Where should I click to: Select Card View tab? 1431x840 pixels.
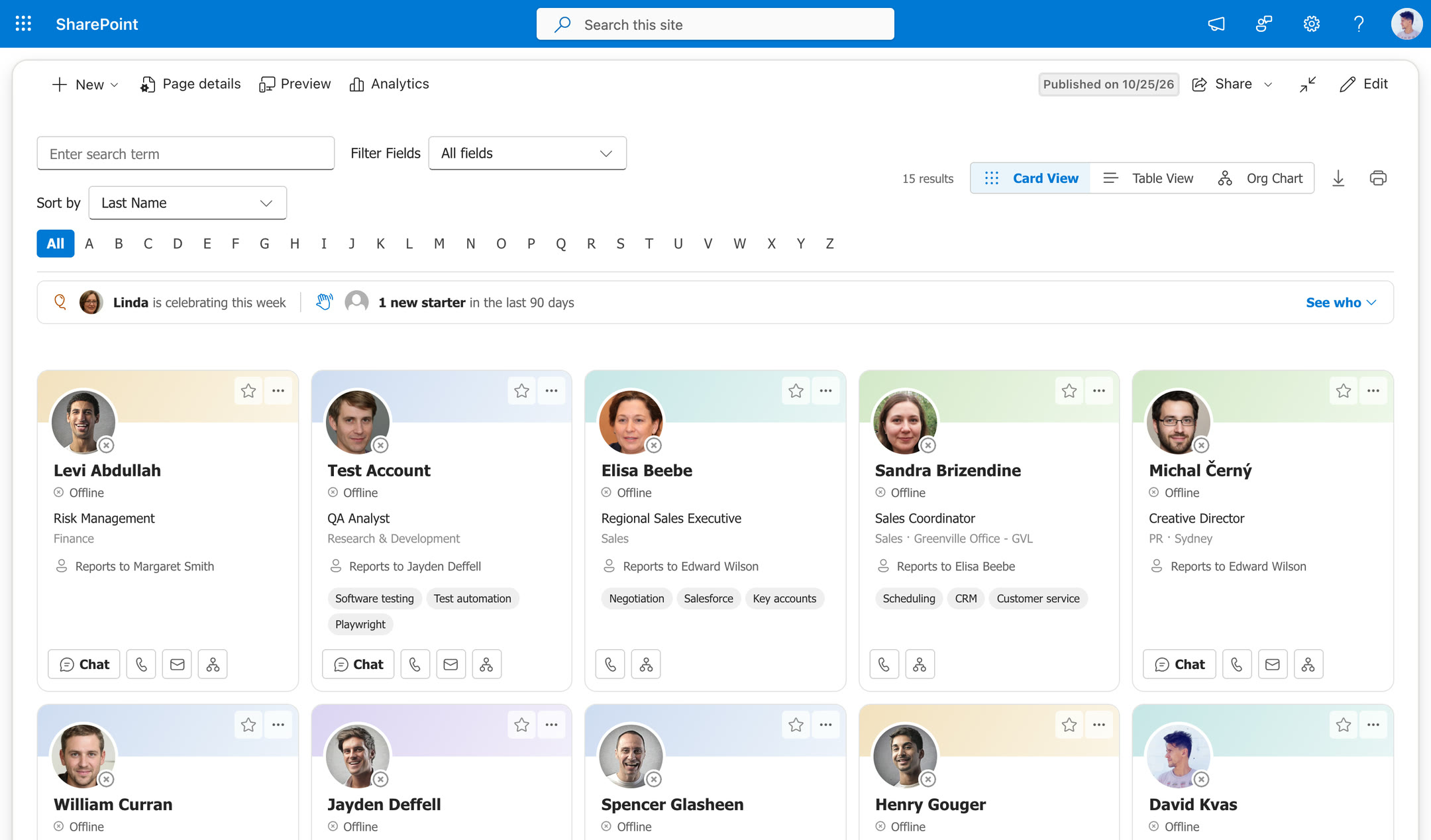click(1031, 178)
